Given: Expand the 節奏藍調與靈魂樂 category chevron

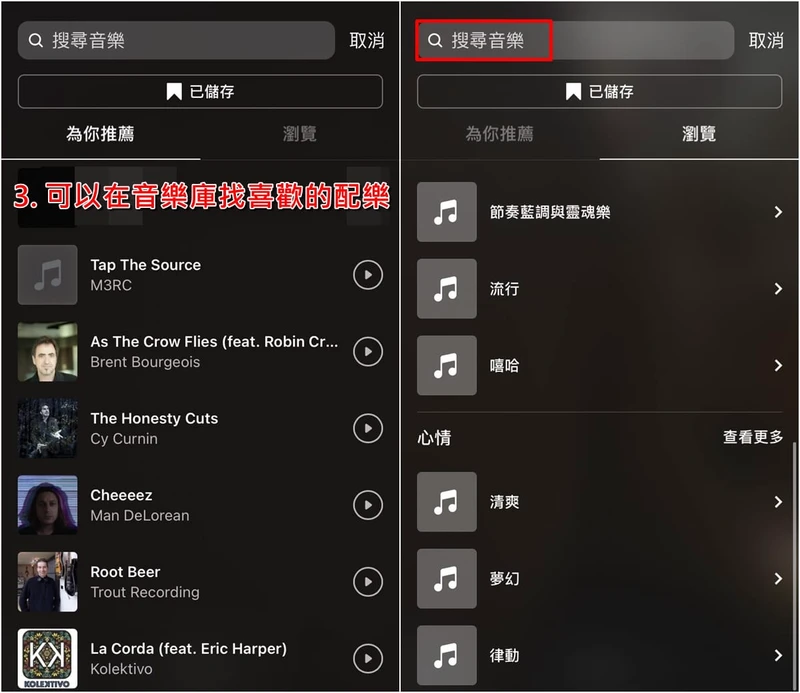Looking at the screenshot, I should pyautogui.click(x=778, y=212).
